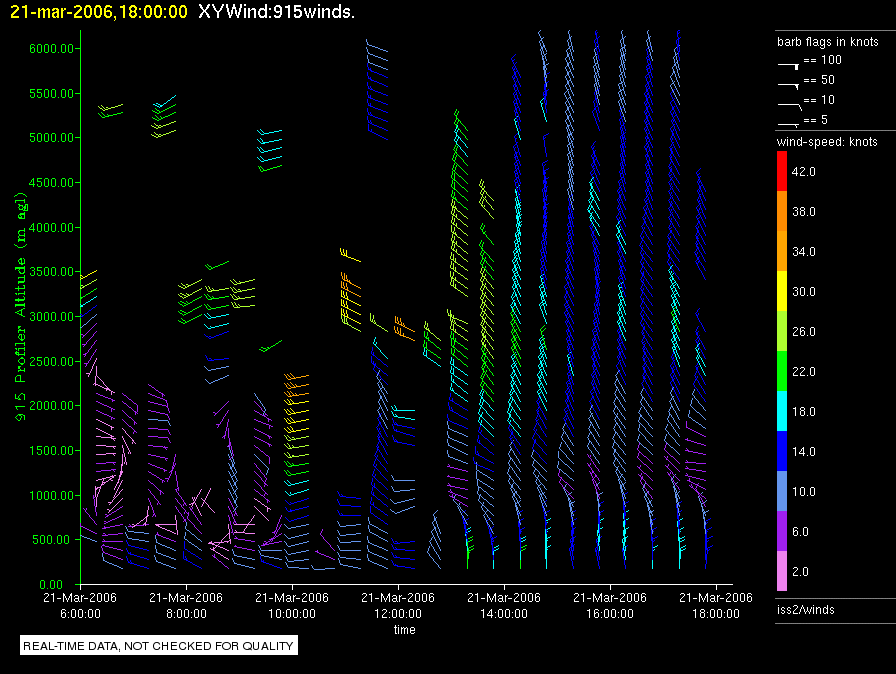
Task: Click the 0.00 altitude tick label
Action: tap(51, 584)
